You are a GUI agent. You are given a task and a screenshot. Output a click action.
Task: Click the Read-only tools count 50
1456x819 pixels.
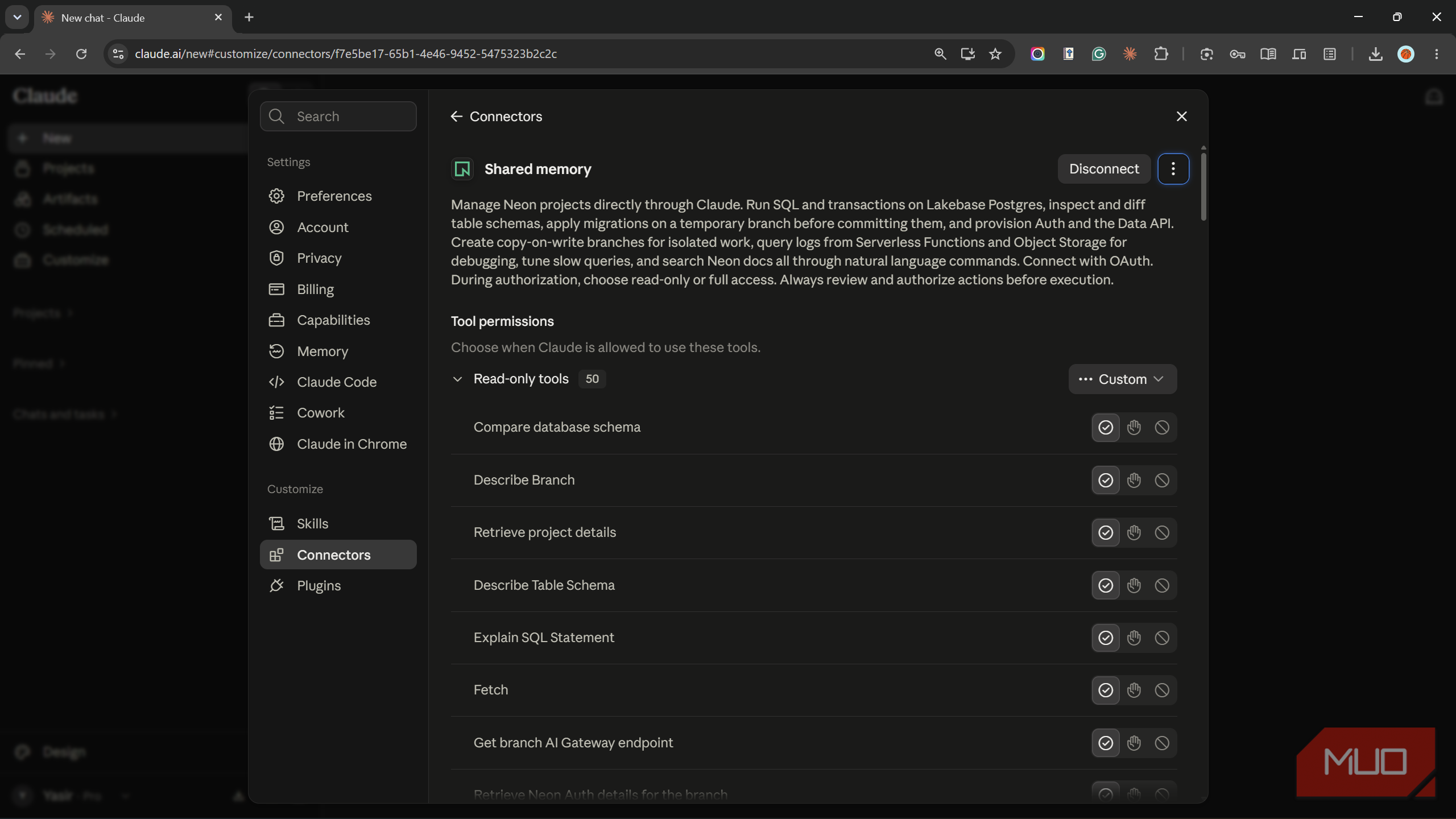pyautogui.click(x=592, y=379)
